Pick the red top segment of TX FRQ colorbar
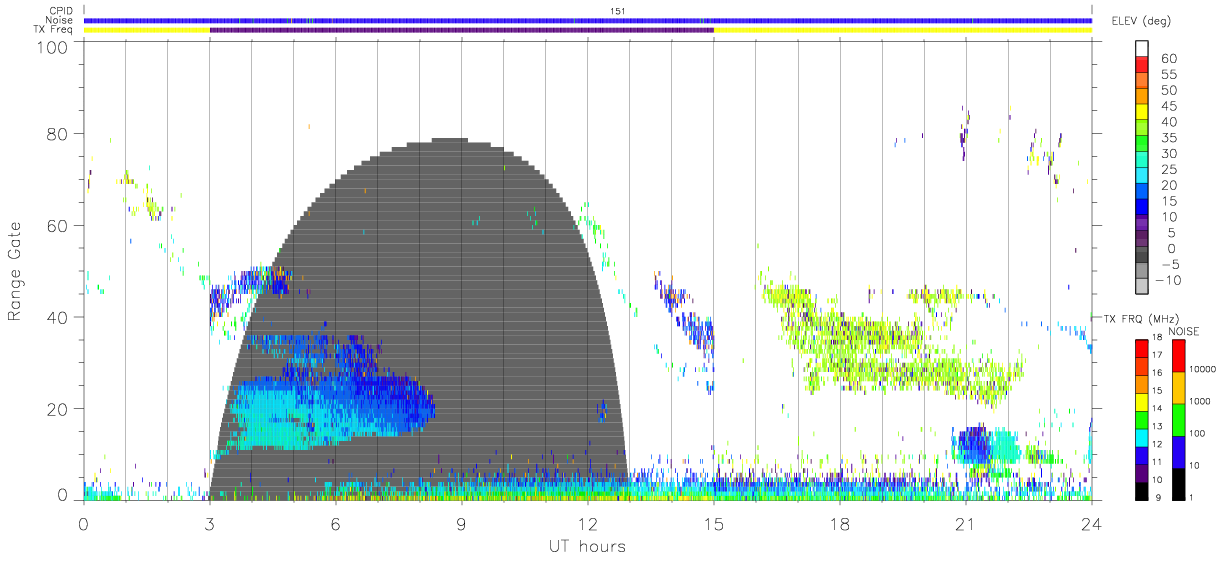This screenshot has width=1228, height=567. [1142, 348]
